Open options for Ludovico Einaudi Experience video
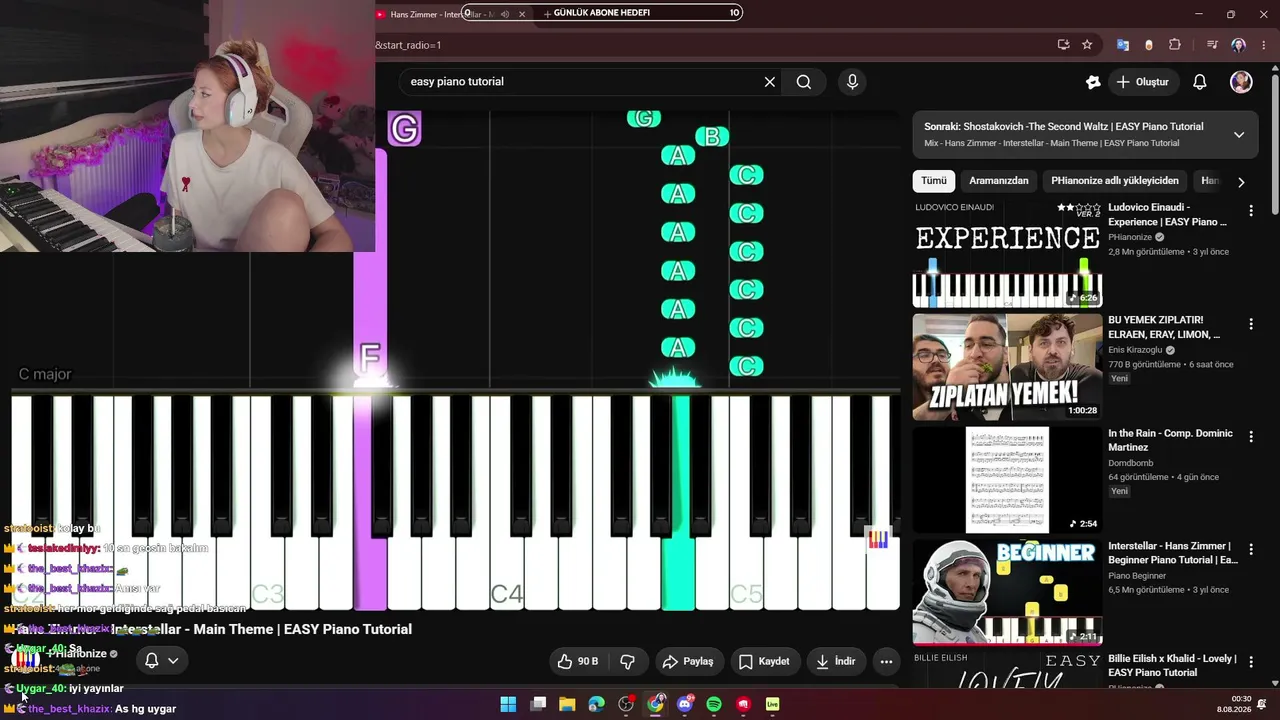 (x=1251, y=211)
